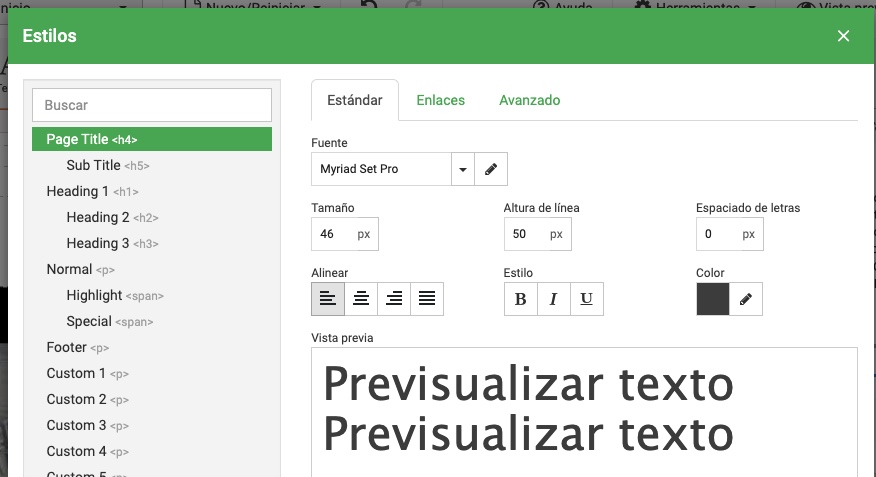Close the Estilos dialog

[843, 36]
